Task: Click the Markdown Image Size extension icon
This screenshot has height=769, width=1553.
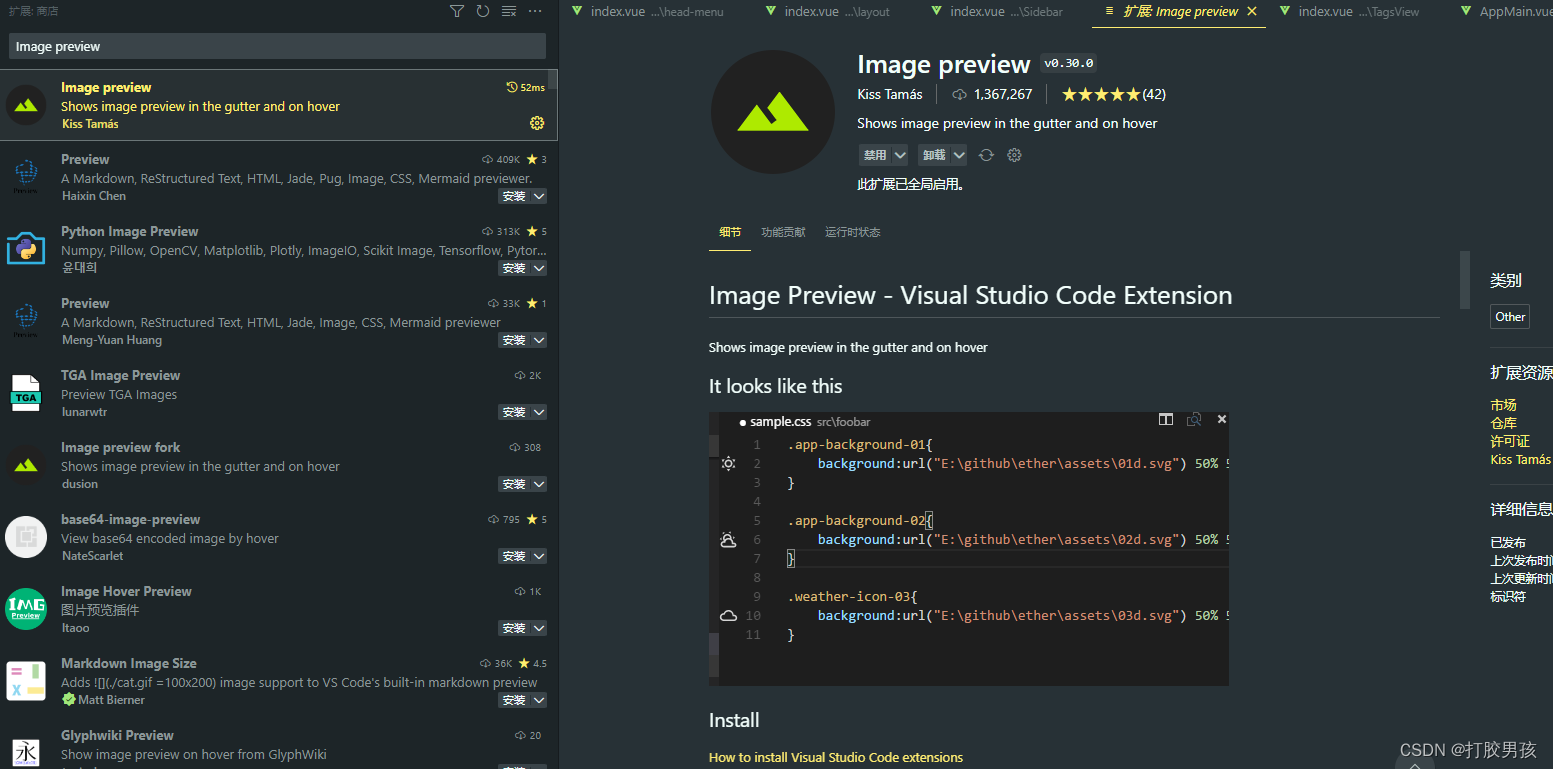Action: click(x=26, y=681)
